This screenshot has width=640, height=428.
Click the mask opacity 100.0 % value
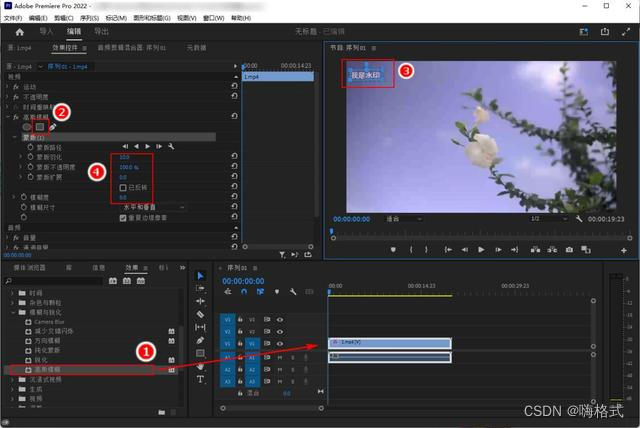point(129,167)
